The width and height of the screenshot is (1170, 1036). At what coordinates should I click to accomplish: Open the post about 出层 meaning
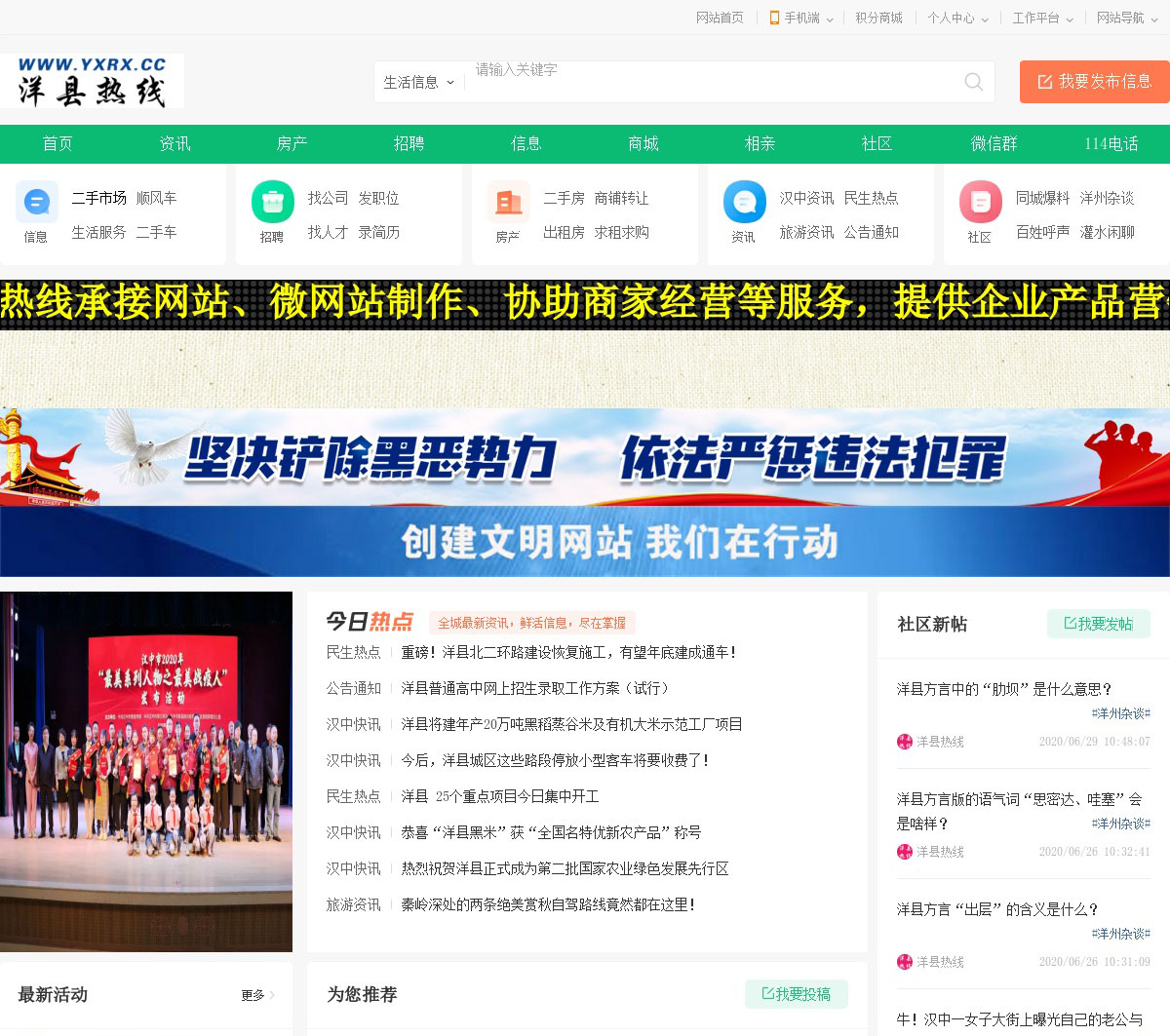click(997, 909)
